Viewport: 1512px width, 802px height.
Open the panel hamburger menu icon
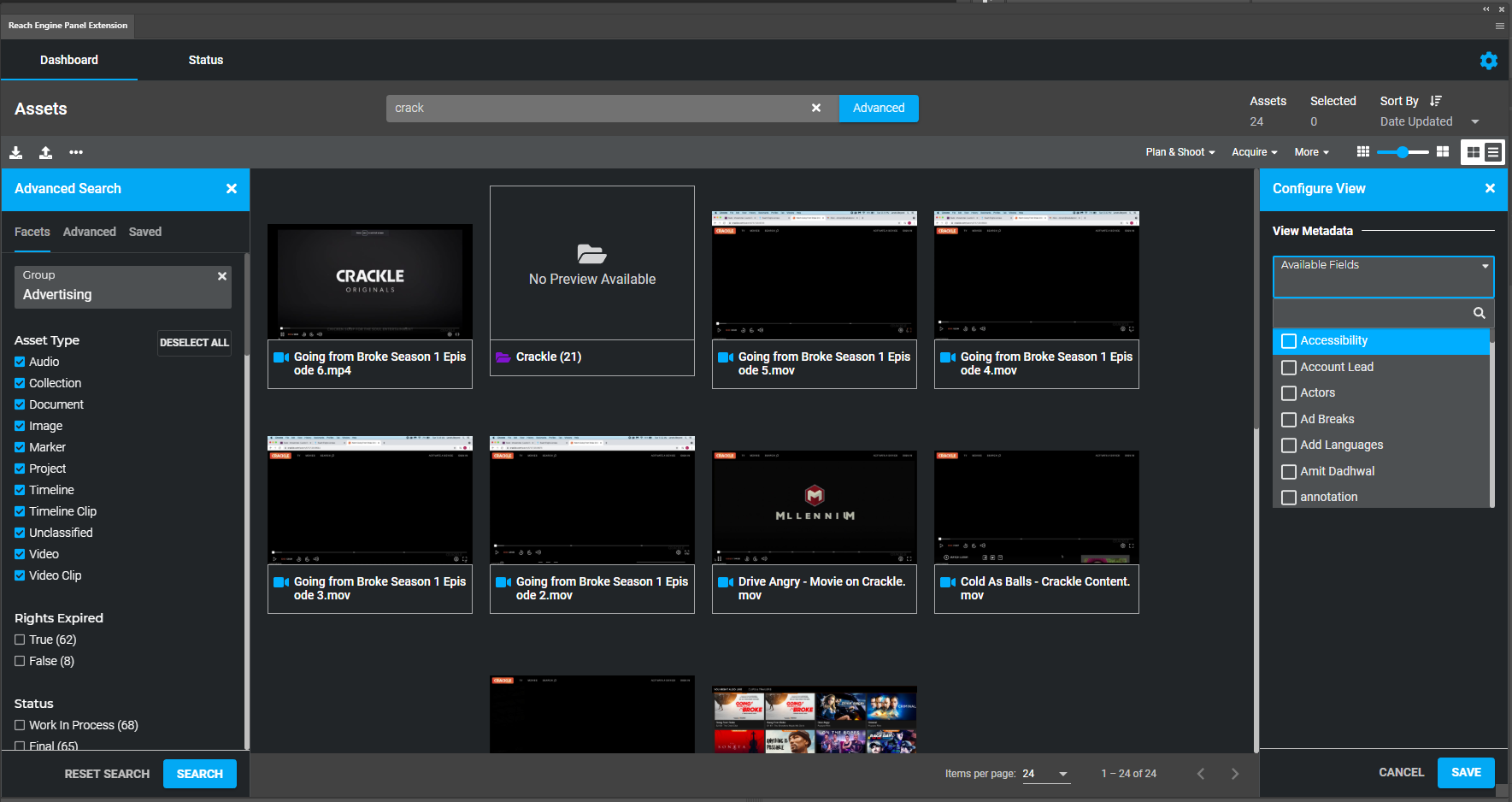tap(1499, 26)
